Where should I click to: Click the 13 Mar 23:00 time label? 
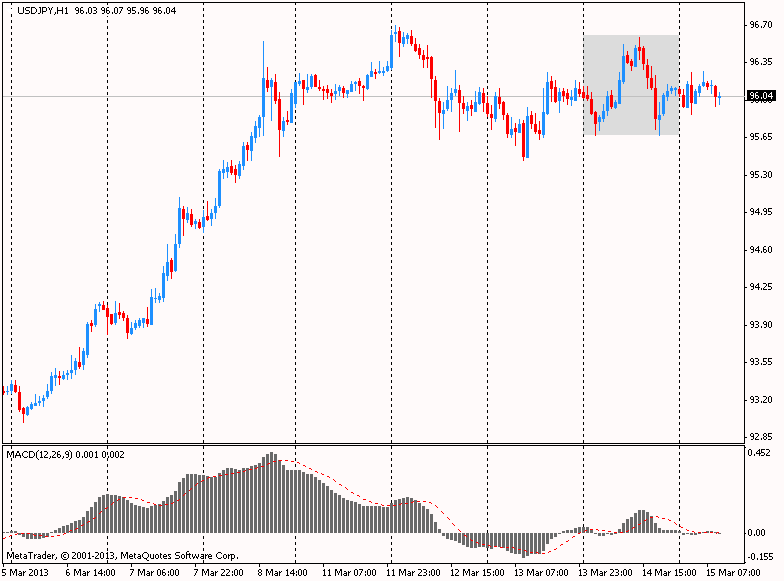(605, 572)
